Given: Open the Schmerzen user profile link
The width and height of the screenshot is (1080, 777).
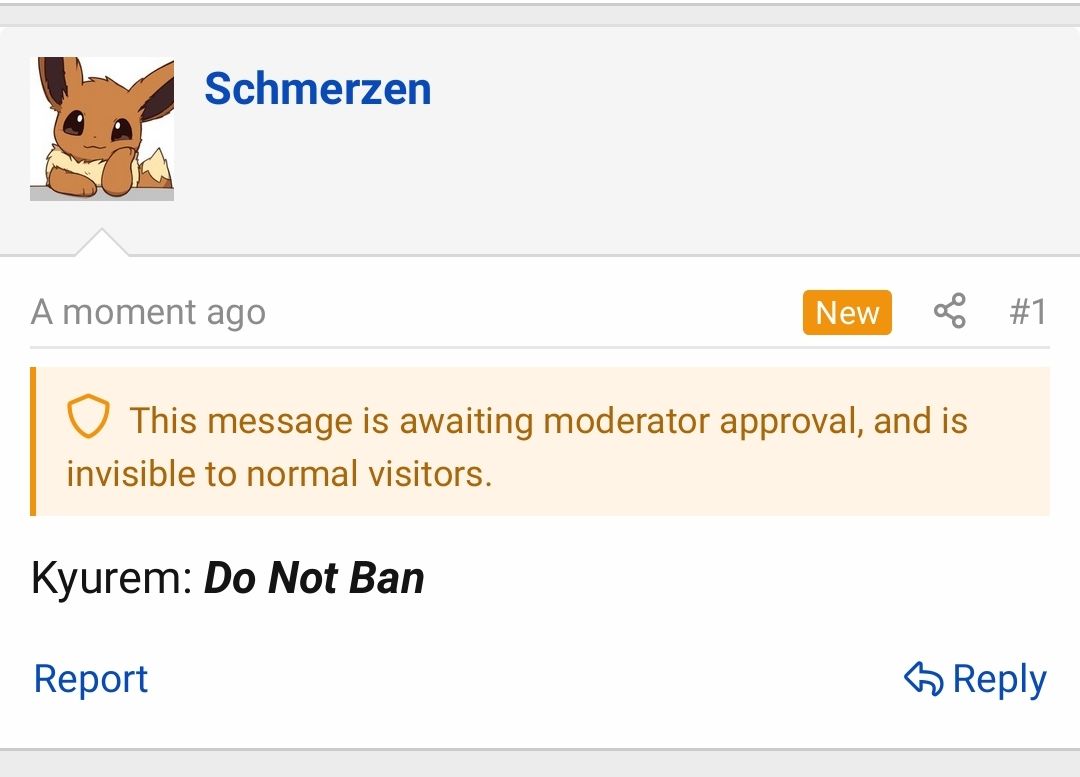Looking at the screenshot, I should [317, 89].
